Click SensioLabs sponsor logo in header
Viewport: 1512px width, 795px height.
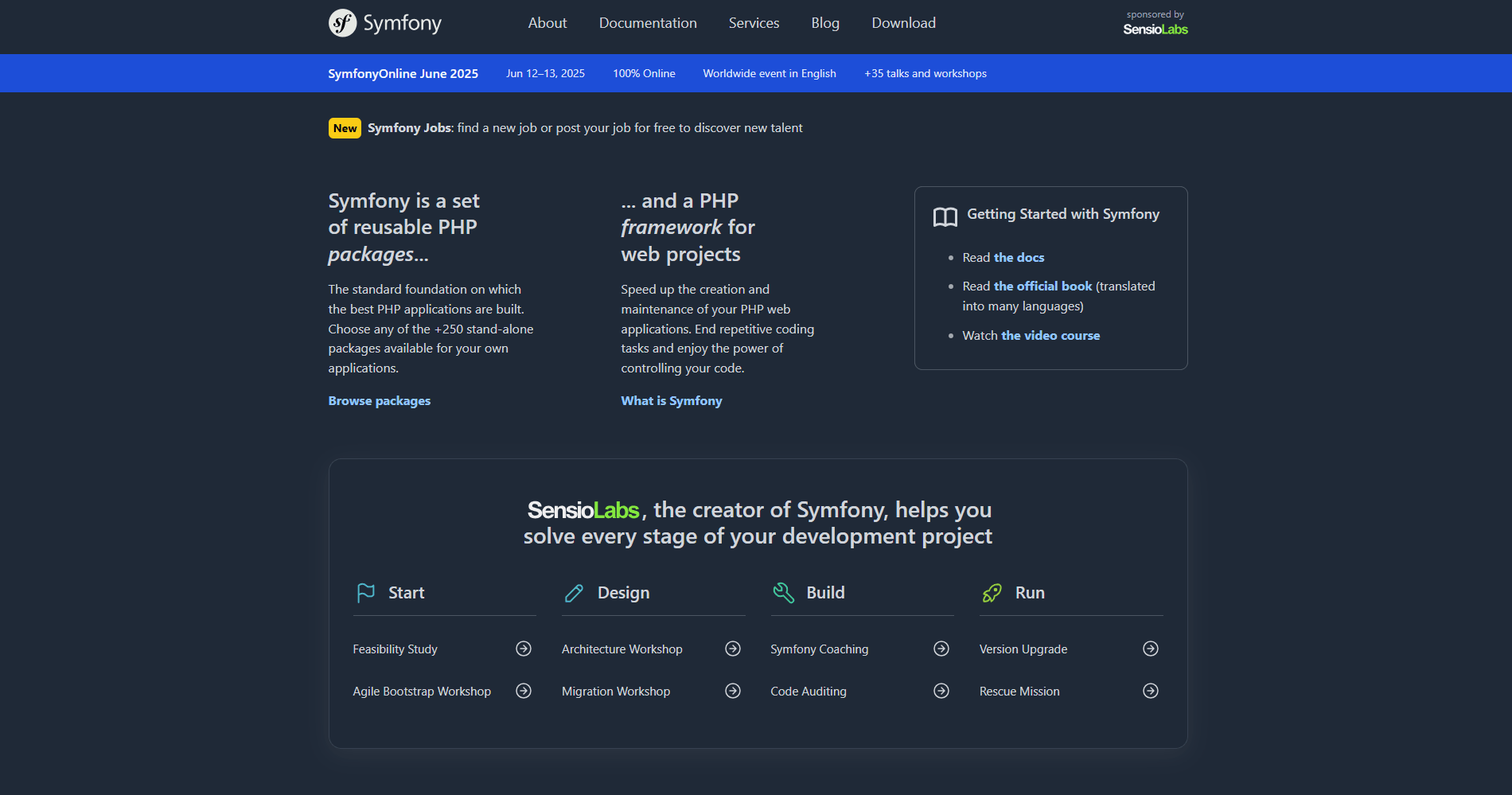(1155, 29)
